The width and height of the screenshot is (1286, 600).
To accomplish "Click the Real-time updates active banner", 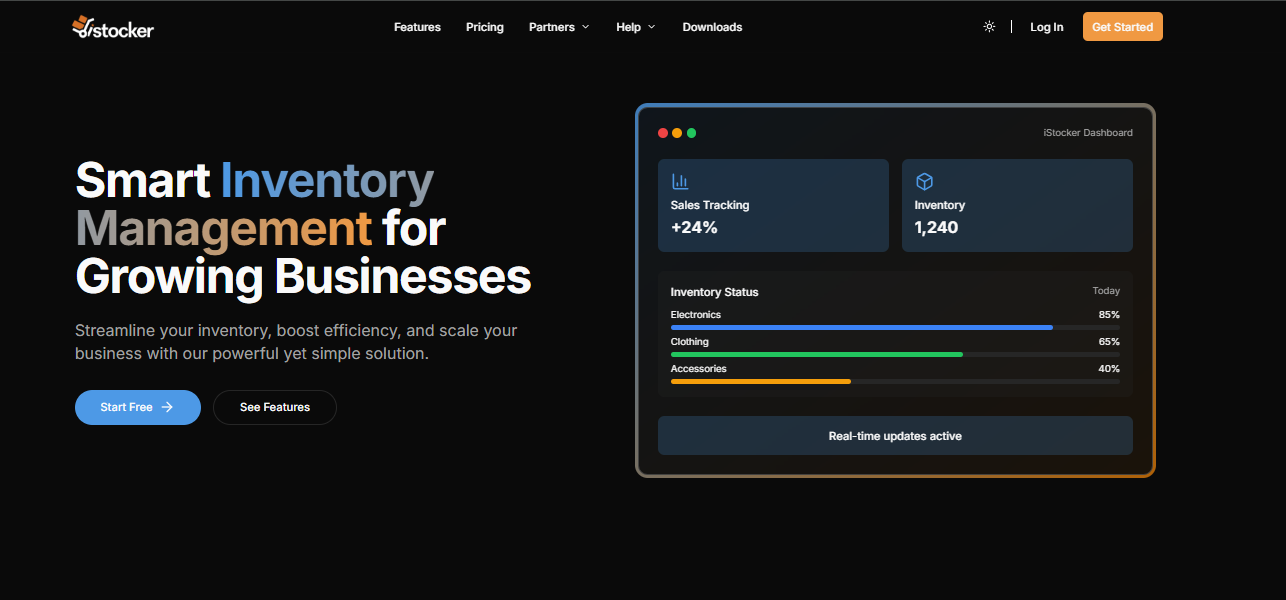I will pyautogui.click(x=895, y=436).
